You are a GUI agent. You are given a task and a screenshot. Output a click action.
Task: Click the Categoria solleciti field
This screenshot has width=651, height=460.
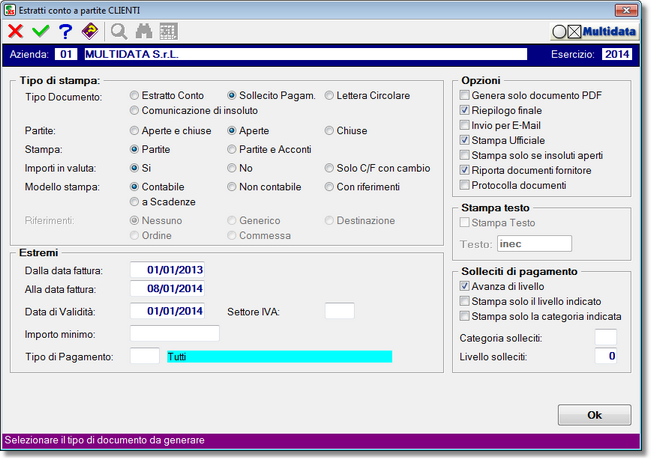606,337
